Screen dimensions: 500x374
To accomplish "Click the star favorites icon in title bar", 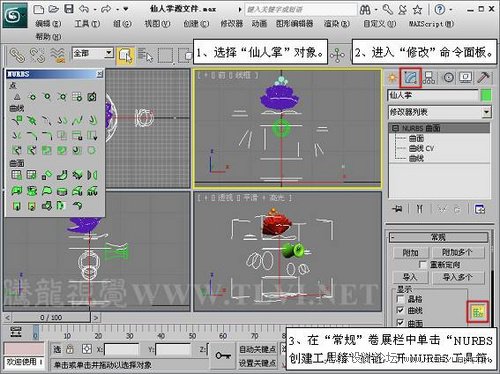I will (417, 10).
